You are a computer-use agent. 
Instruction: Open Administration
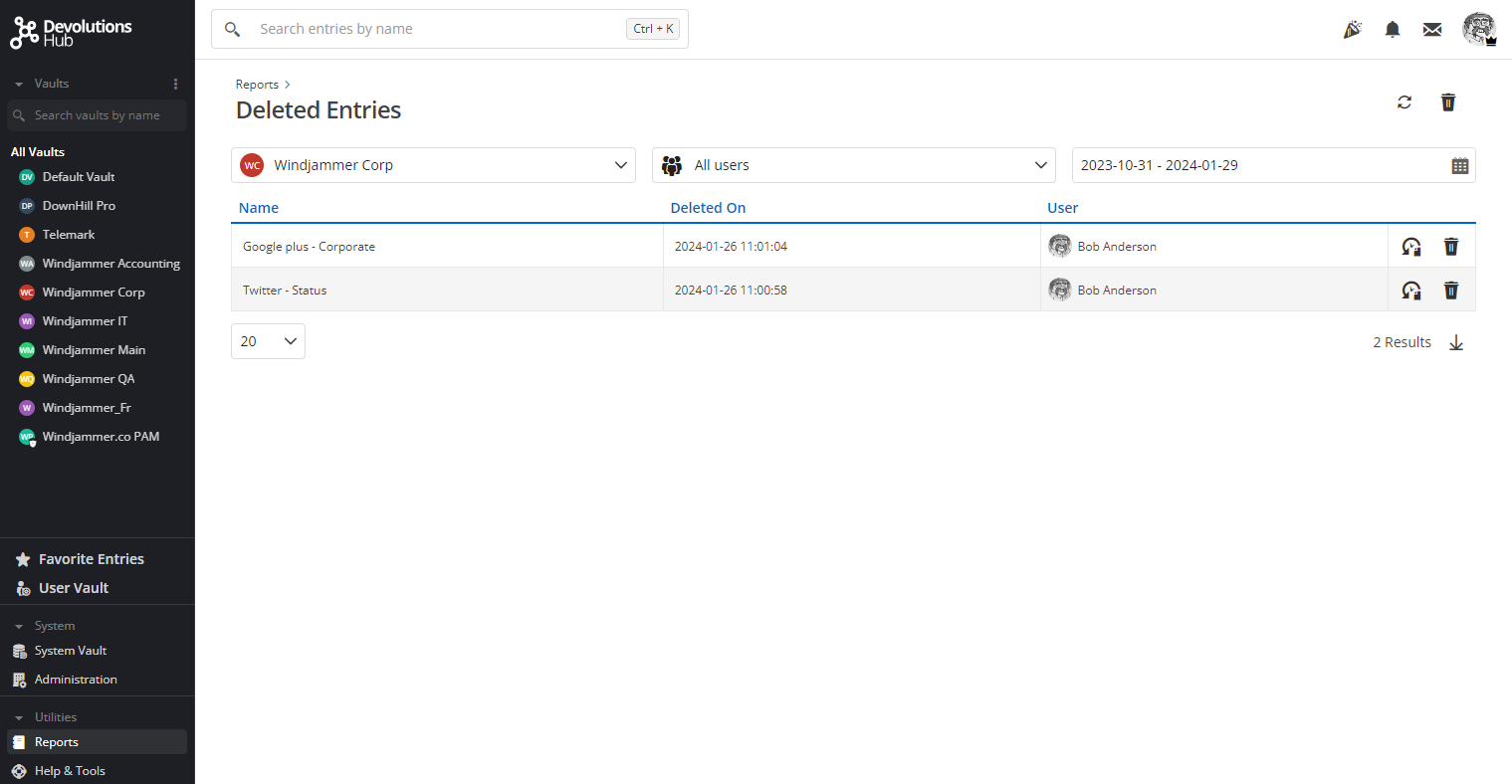(x=76, y=680)
